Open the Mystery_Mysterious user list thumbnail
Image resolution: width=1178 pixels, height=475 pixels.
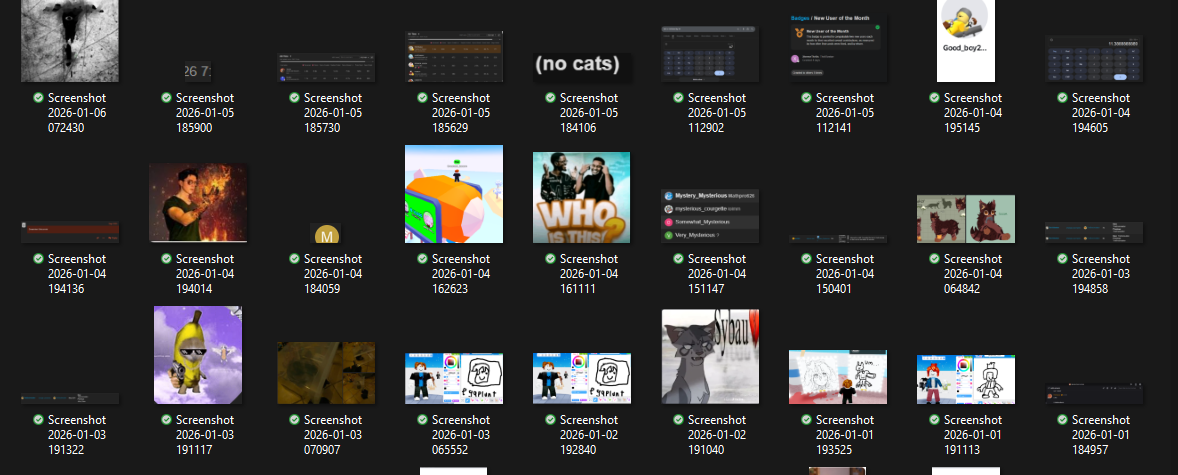(x=709, y=215)
